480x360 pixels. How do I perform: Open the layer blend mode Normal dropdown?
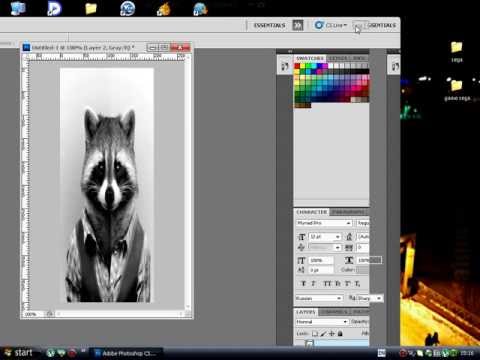322,322
